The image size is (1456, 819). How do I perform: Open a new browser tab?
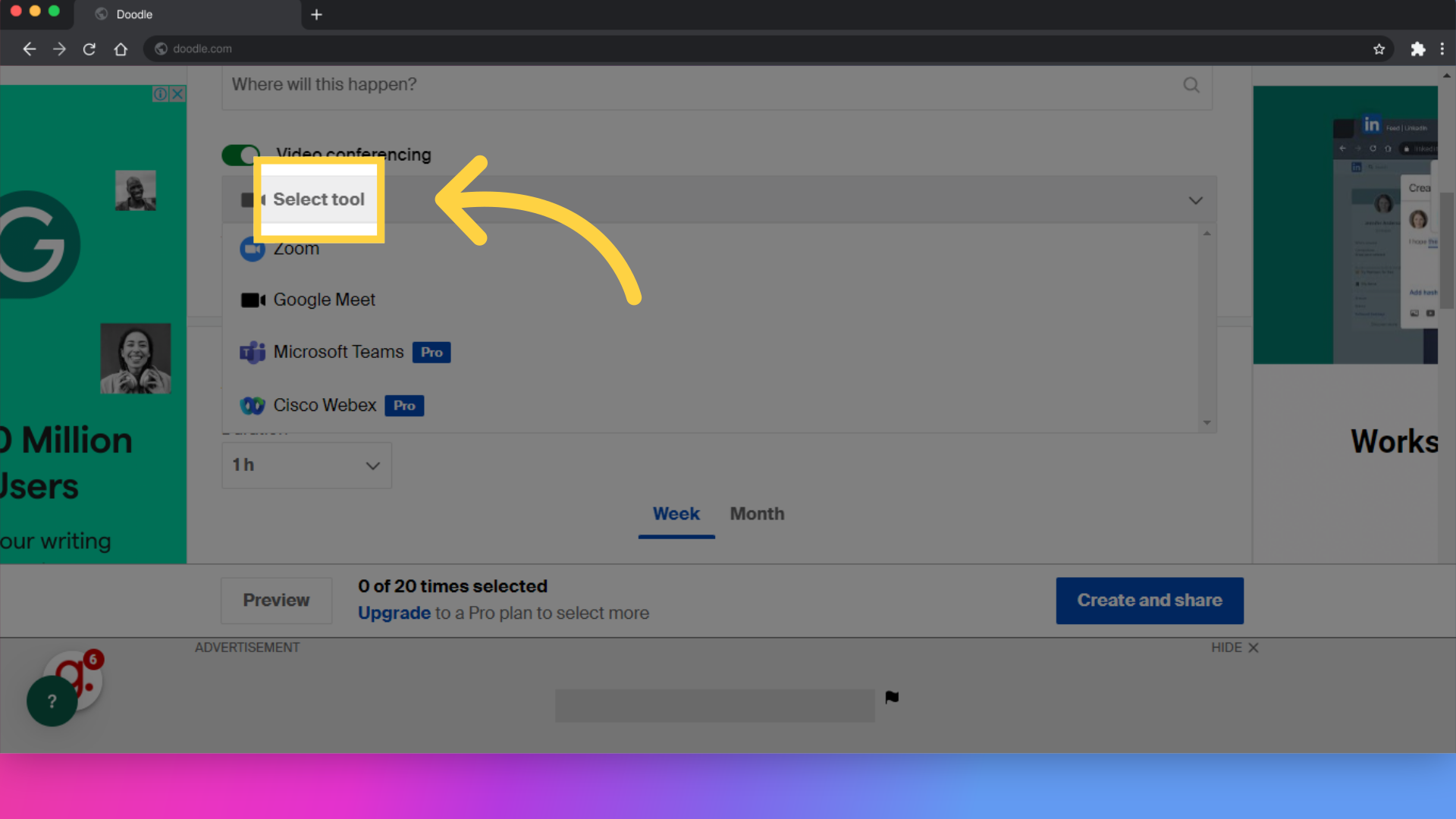316,14
